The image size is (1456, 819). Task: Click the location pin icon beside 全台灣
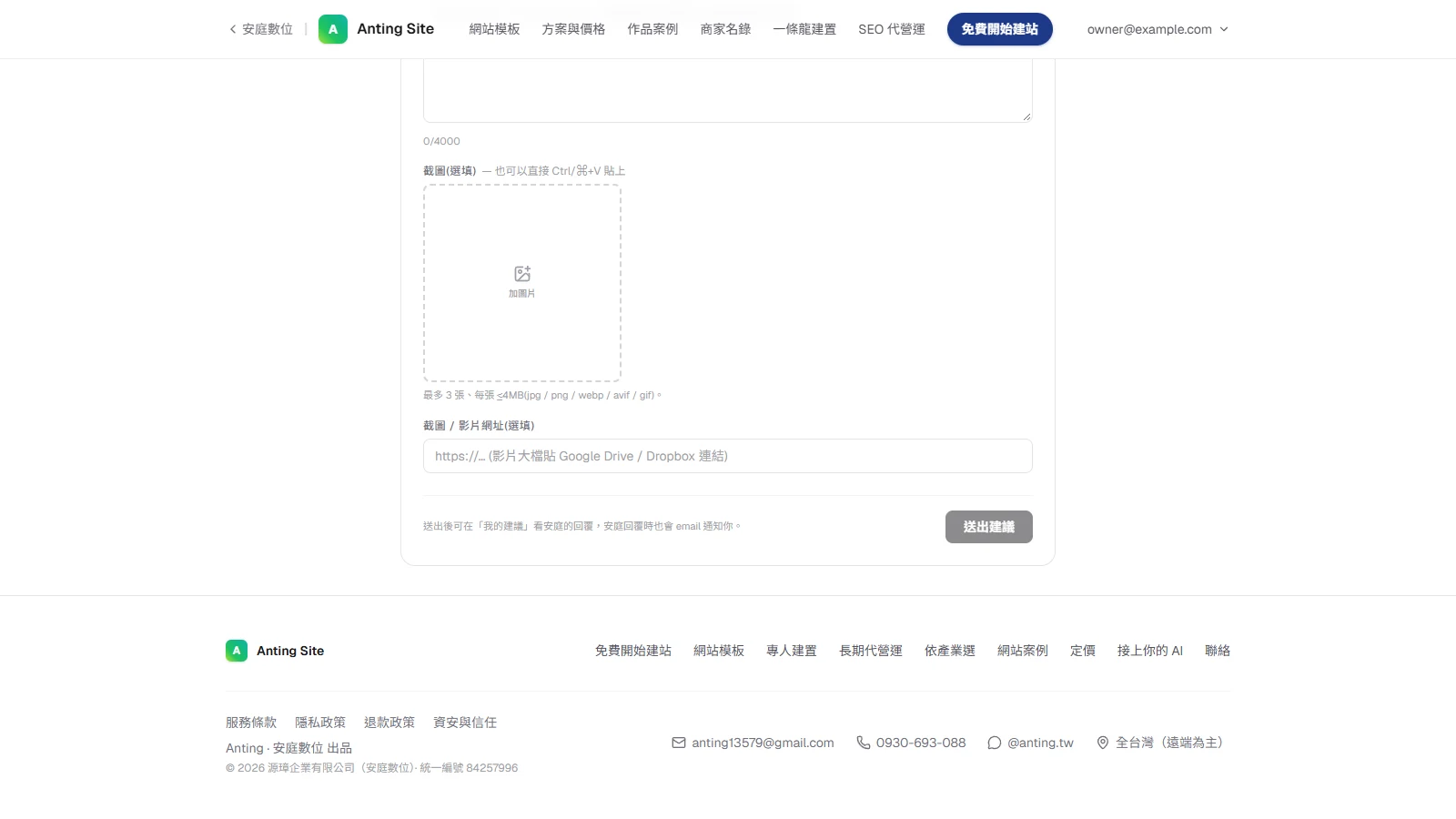1103,743
